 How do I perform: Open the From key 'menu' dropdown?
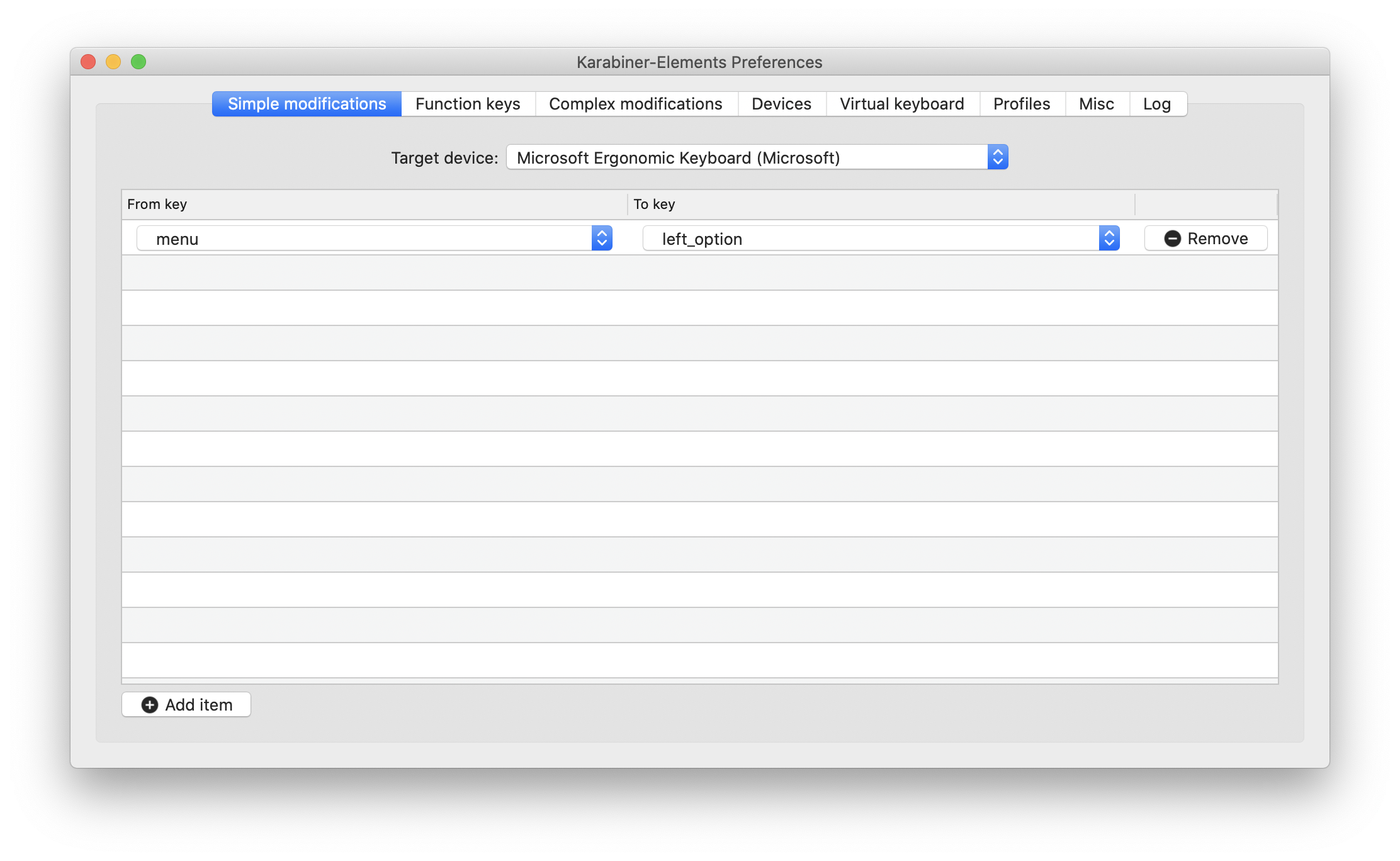click(x=365, y=239)
